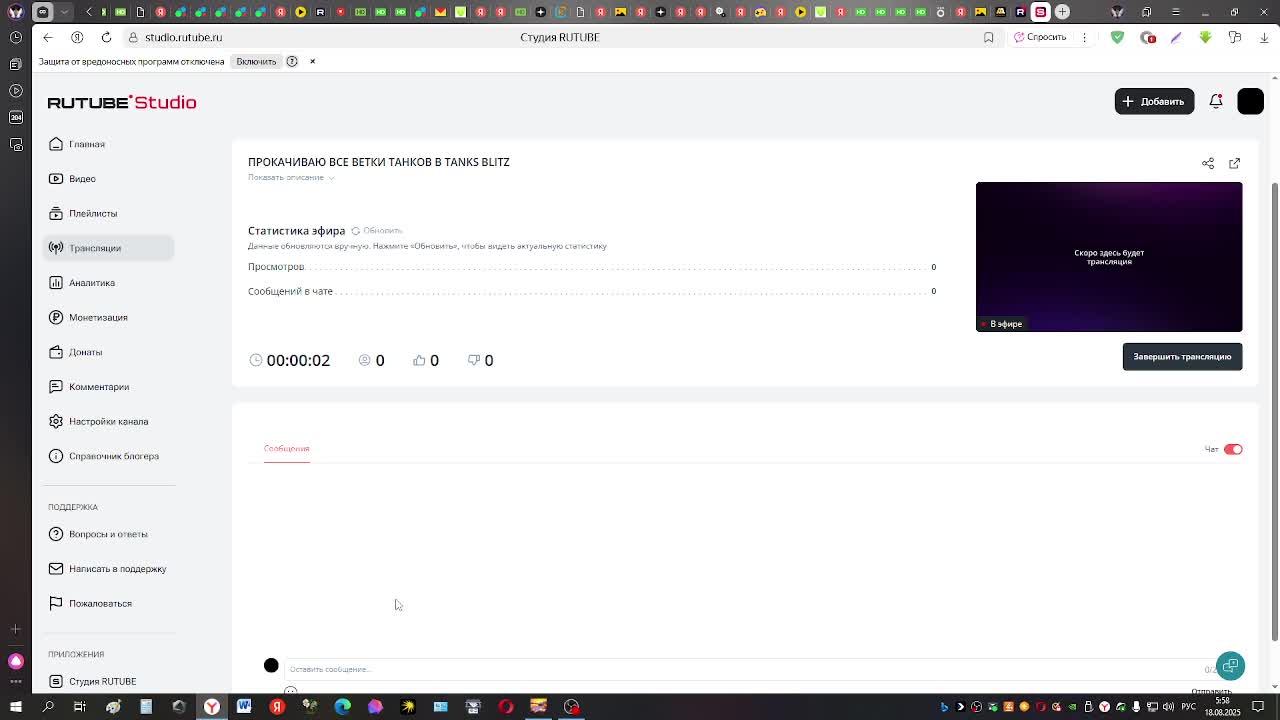Open the profile avatar menu
Screen dimensions: 1280x720
1250,101
